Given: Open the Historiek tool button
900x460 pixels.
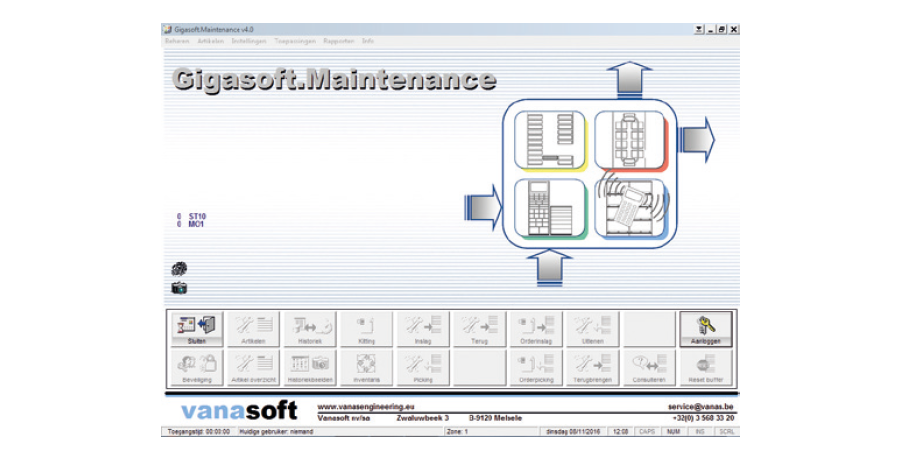Looking at the screenshot, I should tap(310, 330).
